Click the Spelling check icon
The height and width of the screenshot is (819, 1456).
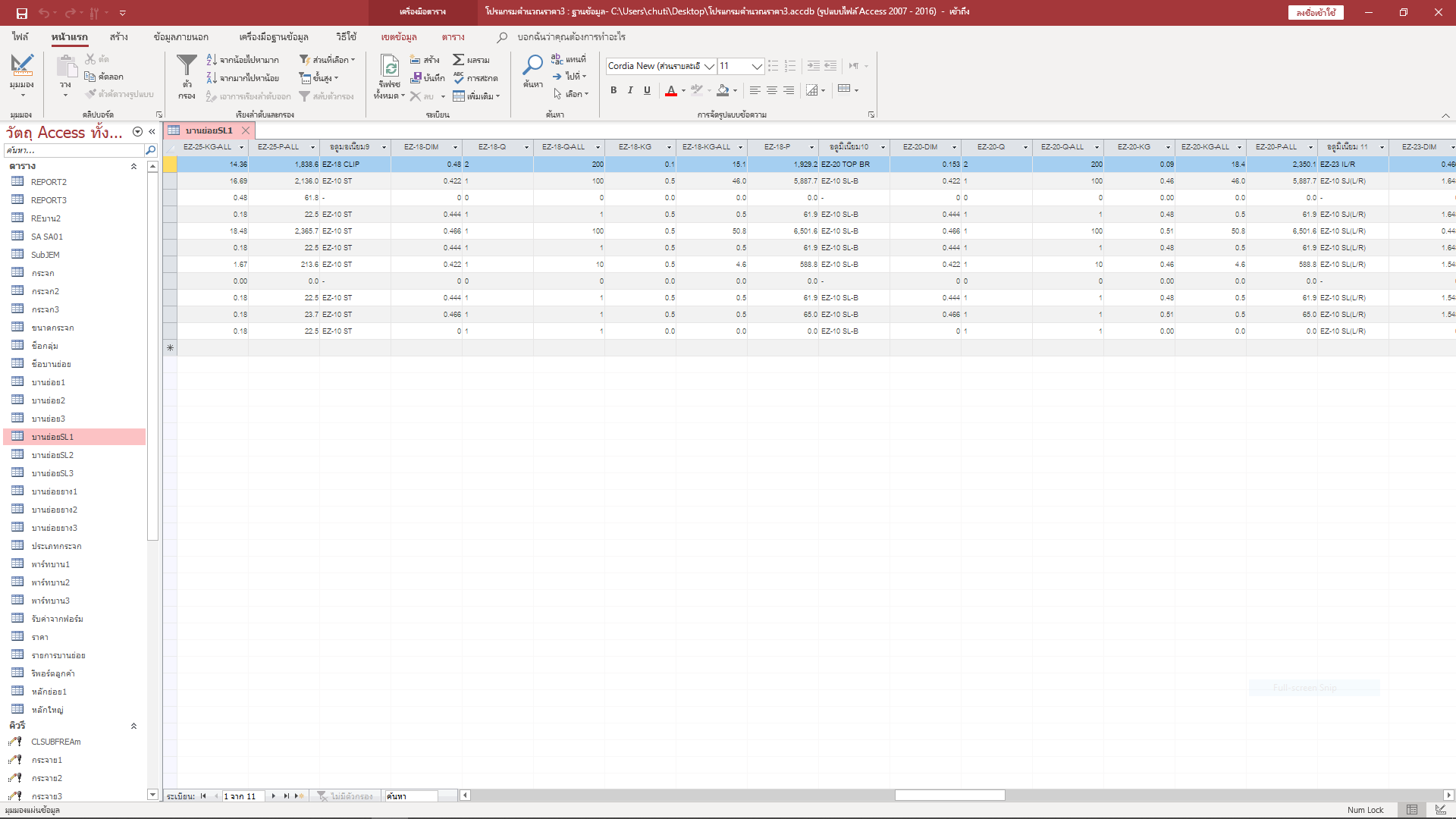click(x=459, y=78)
